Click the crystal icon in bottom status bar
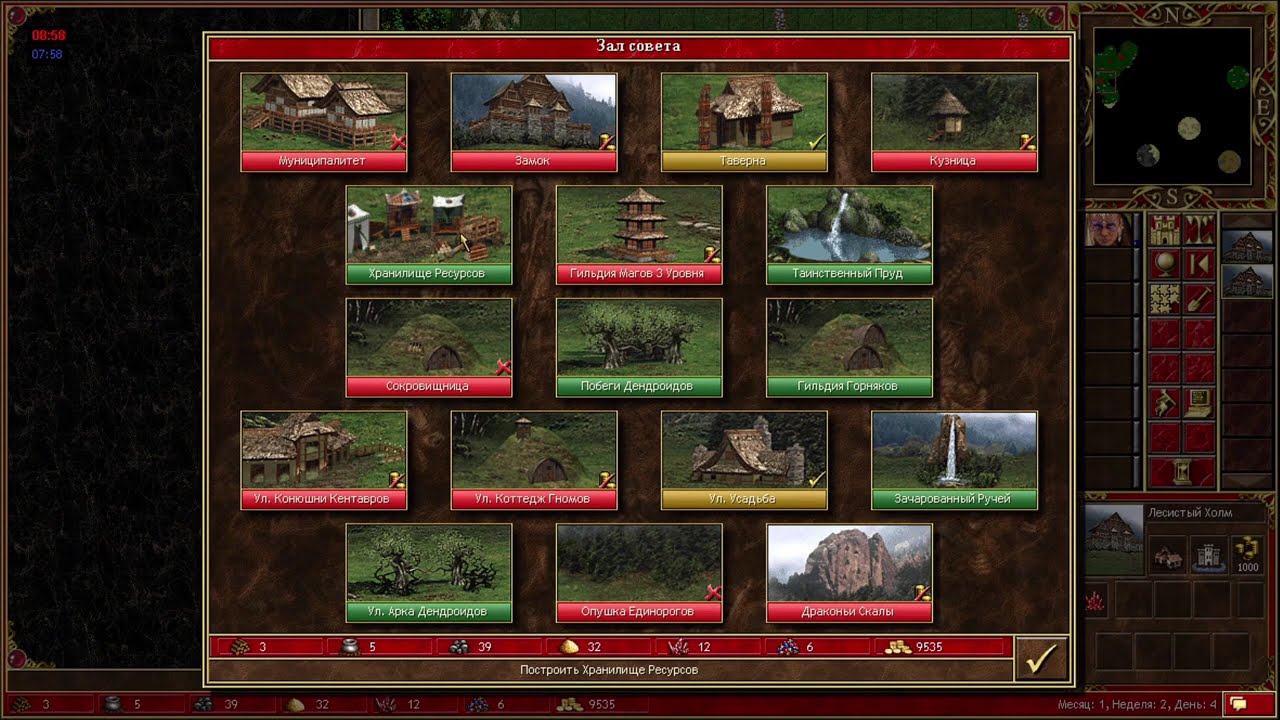This screenshot has width=1280, height=720. click(387, 704)
